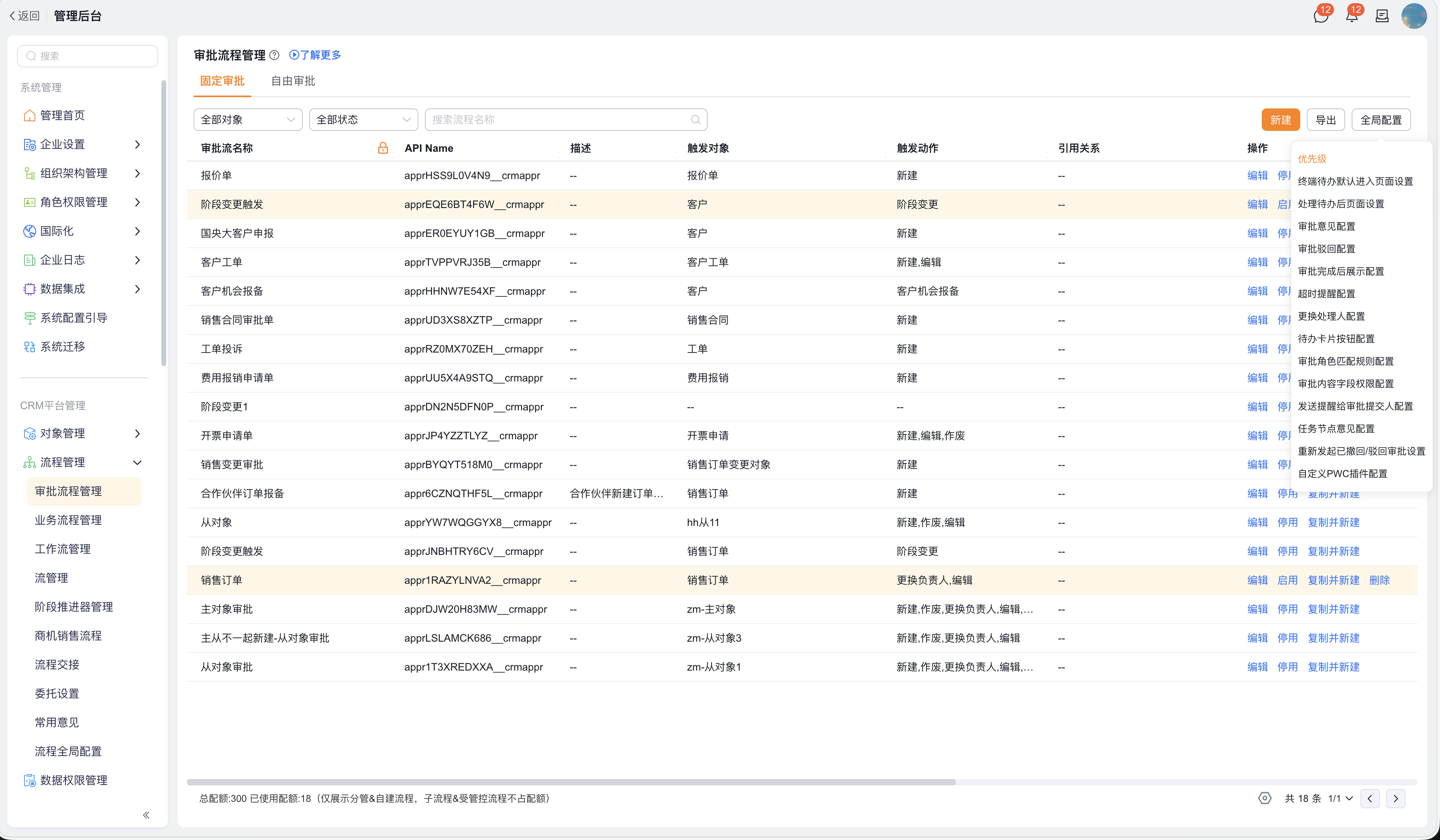This screenshot has width=1440, height=840.
Task: Open 系统迁移 in sidebar
Action: coord(62,347)
